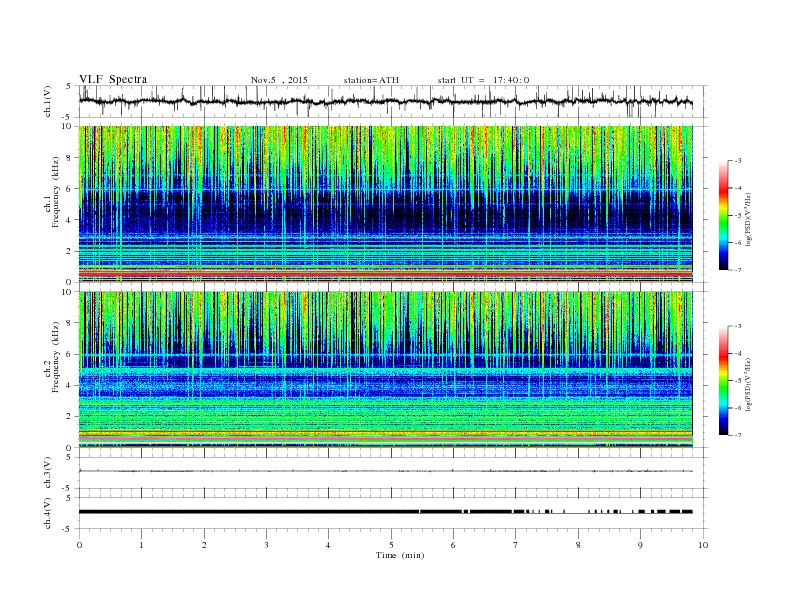This screenshot has height=612, width=792.
Task: Click the 'VLF Spectra' plot title
Action: (x=113, y=79)
